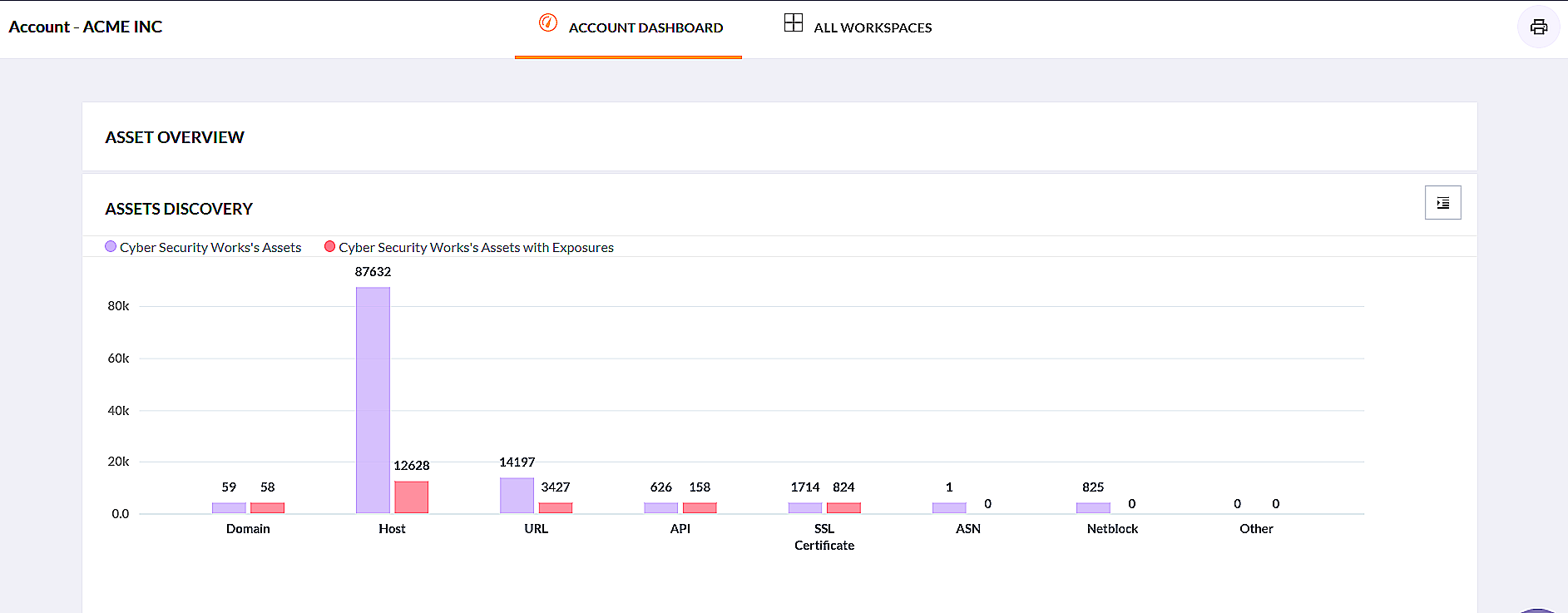Click the ASSETS DISCOVERY heading

179,209
